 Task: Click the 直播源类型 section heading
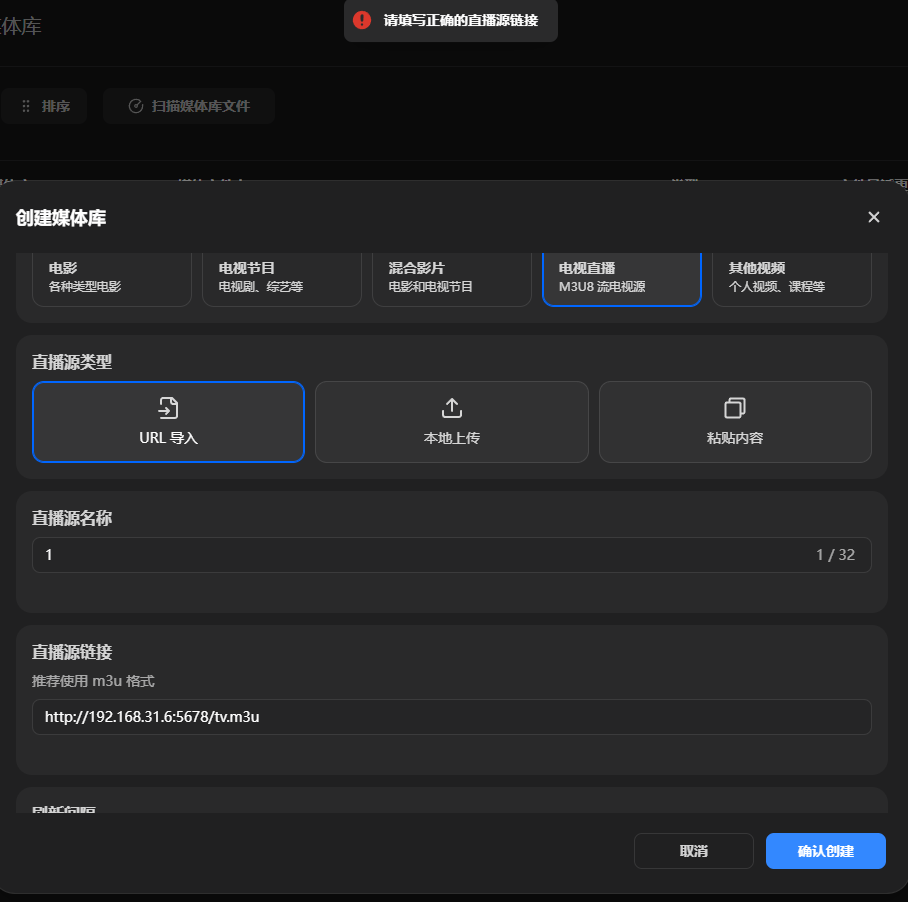coord(72,362)
